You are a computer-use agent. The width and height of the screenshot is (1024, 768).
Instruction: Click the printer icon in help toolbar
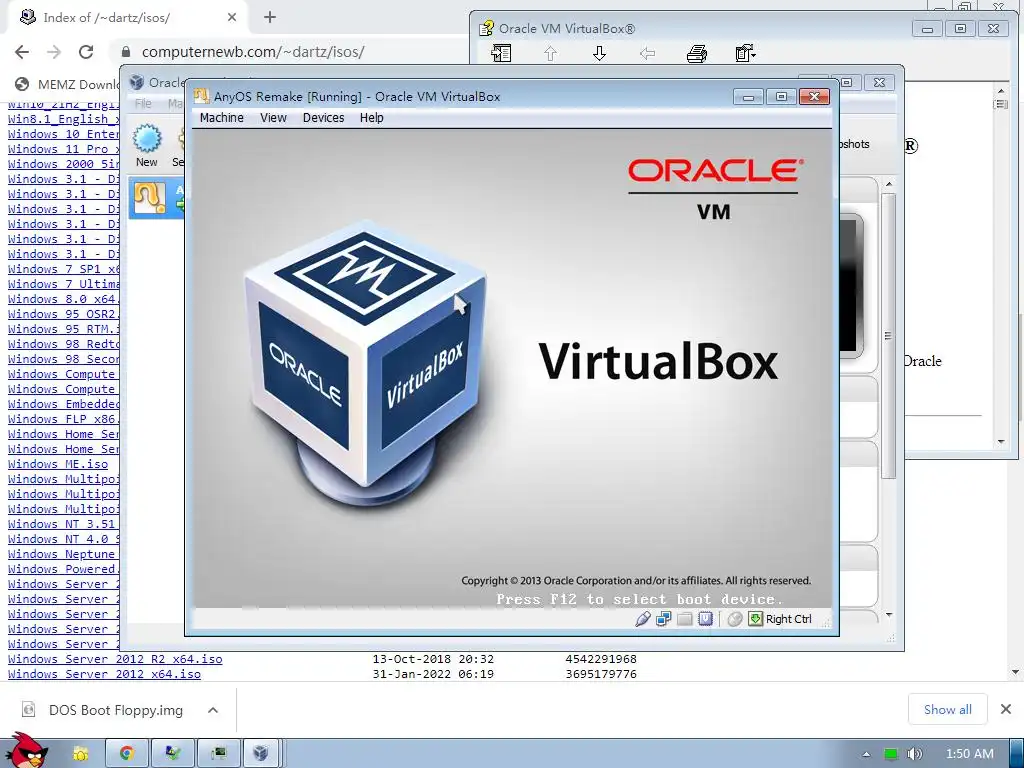pyautogui.click(x=697, y=54)
